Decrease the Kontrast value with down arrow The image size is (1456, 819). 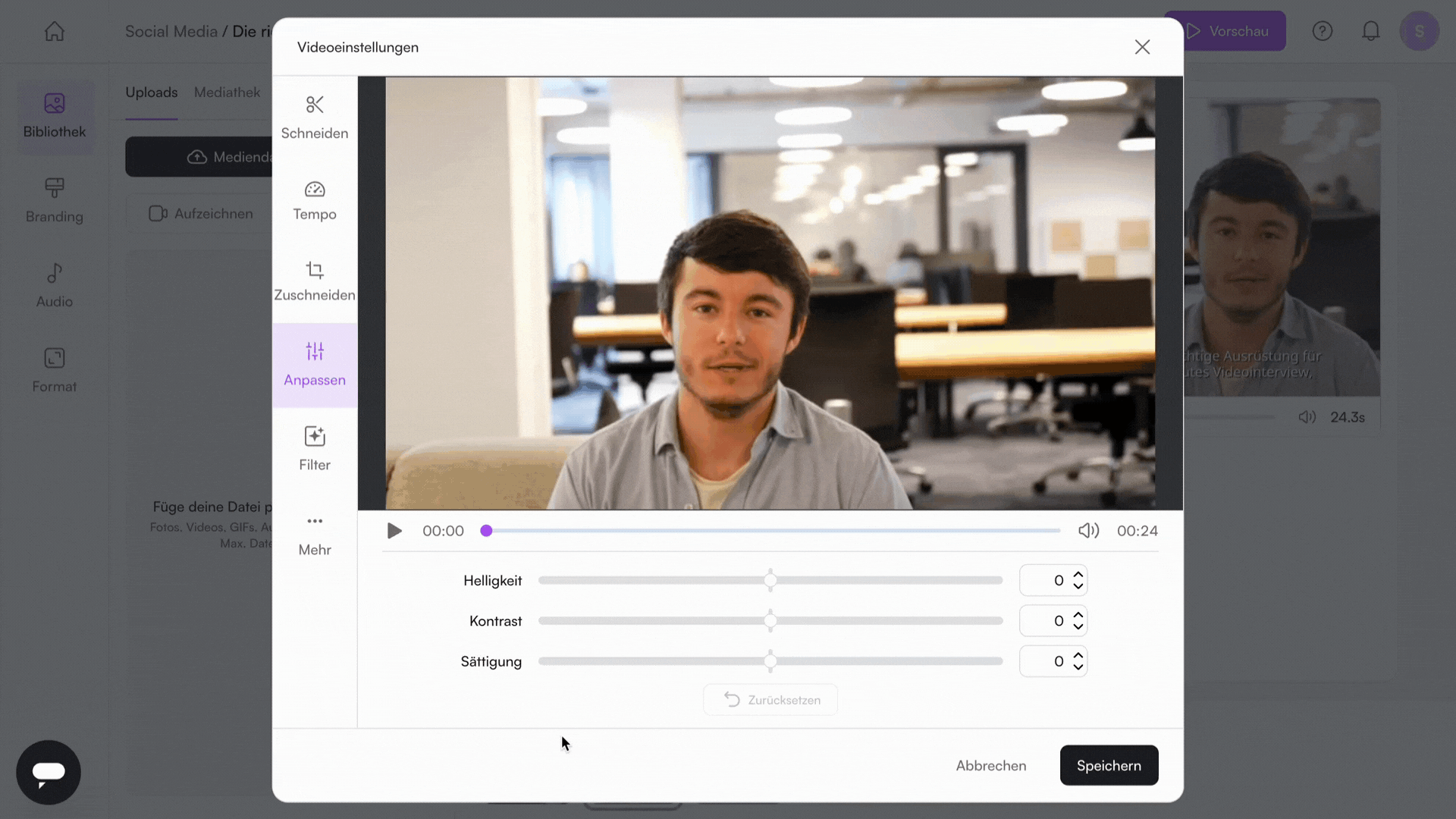[x=1078, y=626]
